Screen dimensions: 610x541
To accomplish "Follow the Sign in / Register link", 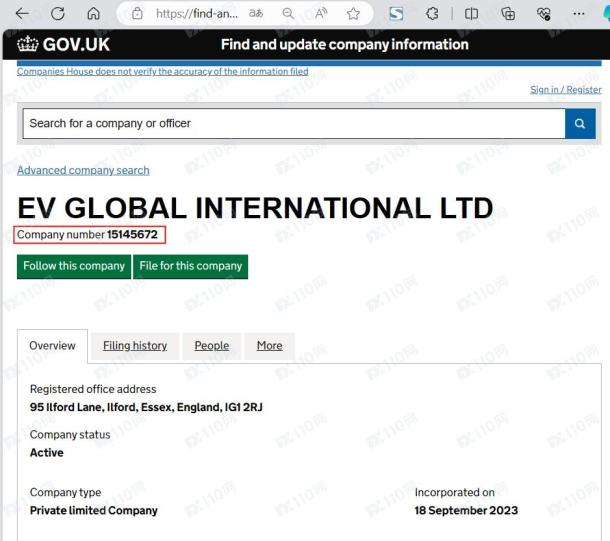I will 566,89.
